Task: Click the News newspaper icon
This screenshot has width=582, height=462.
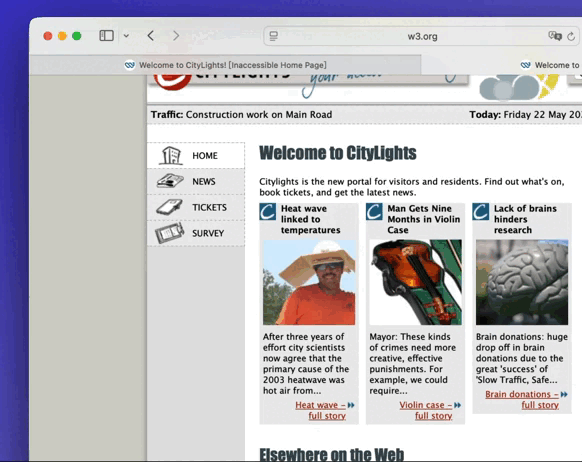Action: click(170, 181)
